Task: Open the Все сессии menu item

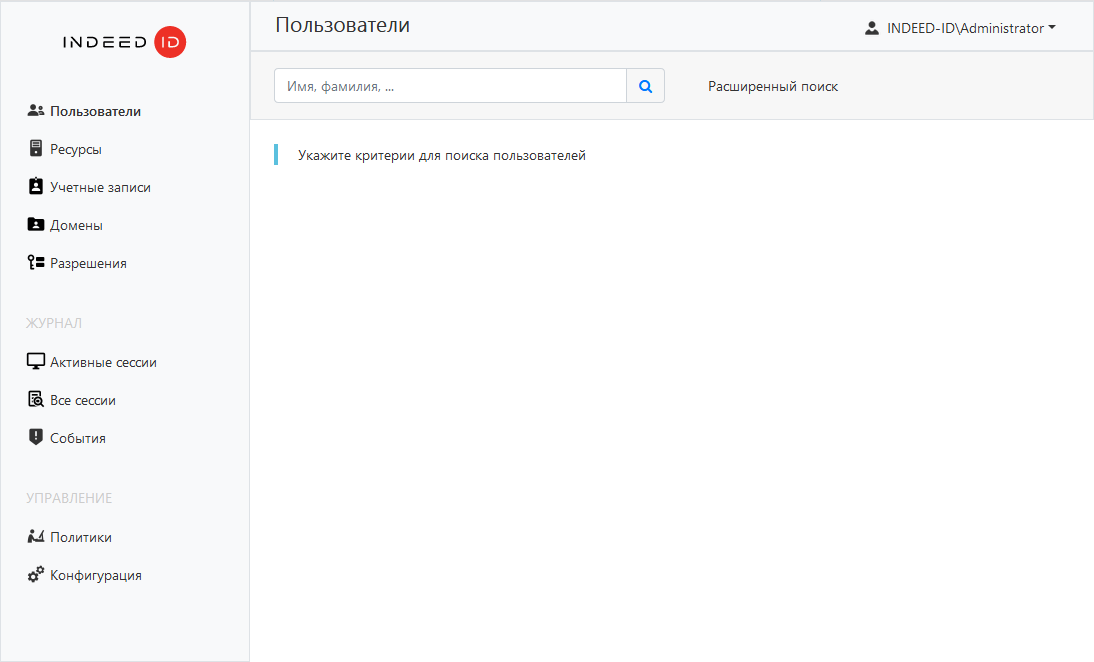Action: click(x=83, y=400)
